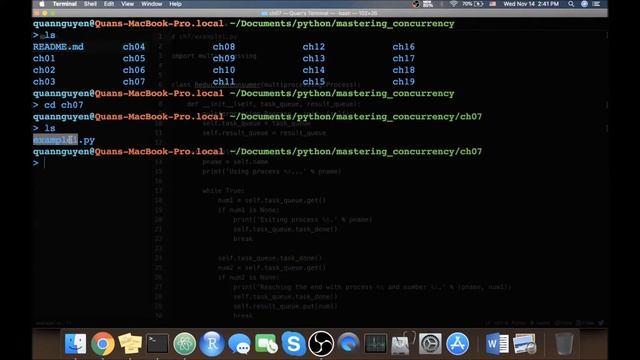This screenshot has width=640, height=360.
Task: Click the ch13 directory name
Action: (313, 58)
